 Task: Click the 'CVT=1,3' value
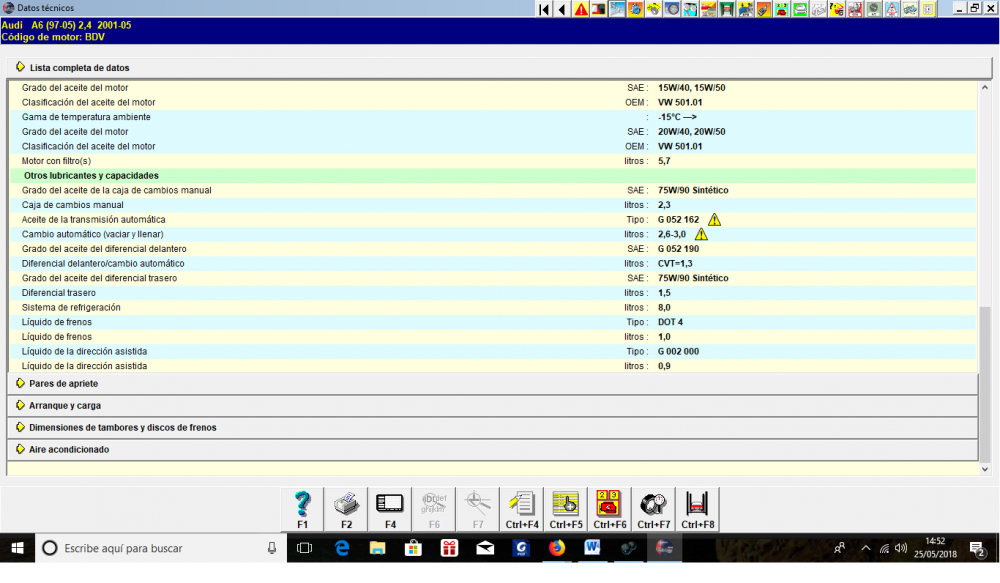pyautogui.click(x=675, y=263)
